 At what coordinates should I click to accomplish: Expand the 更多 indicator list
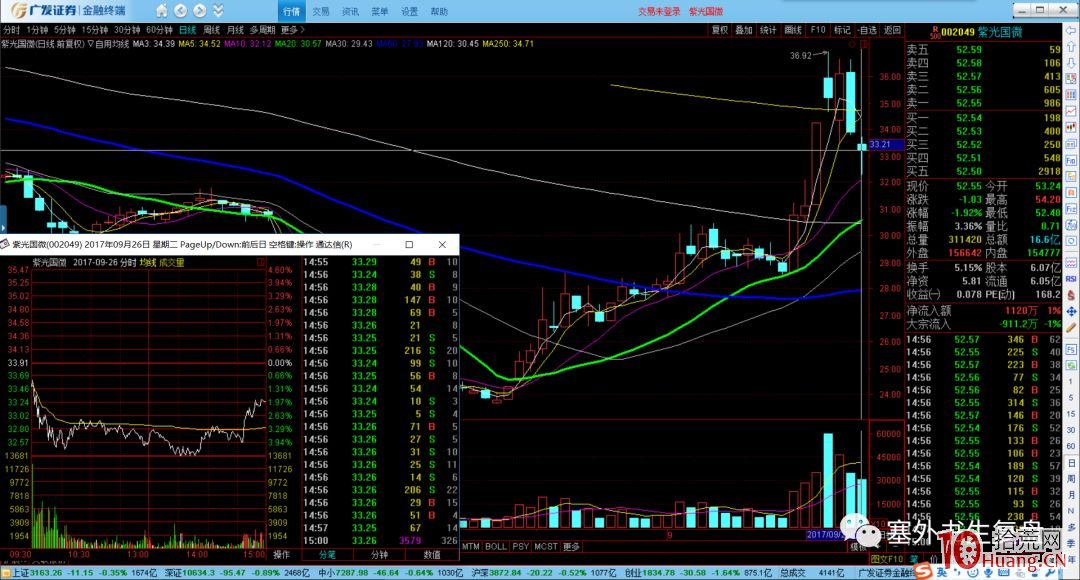tap(572, 546)
